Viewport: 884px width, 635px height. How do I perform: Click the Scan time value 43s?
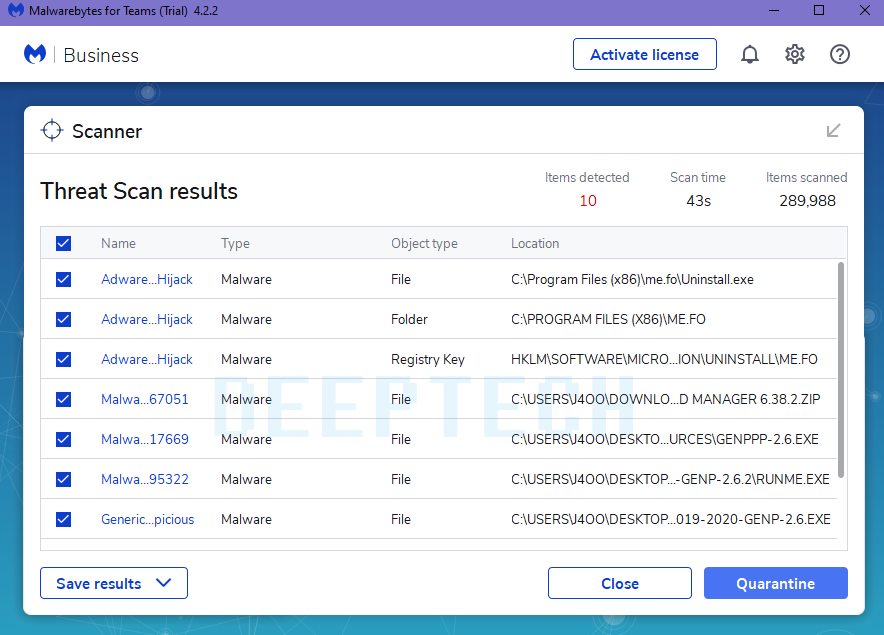698,201
